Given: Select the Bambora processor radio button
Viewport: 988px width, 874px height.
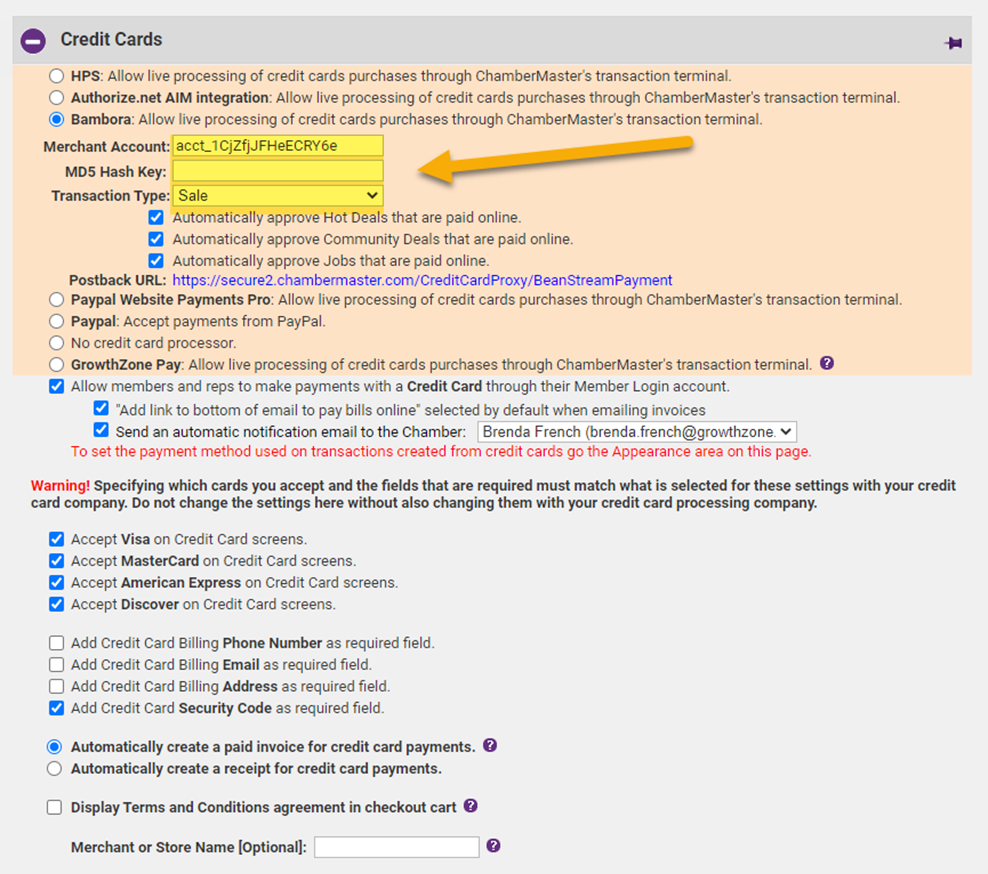Looking at the screenshot, I should pos(57,119).
